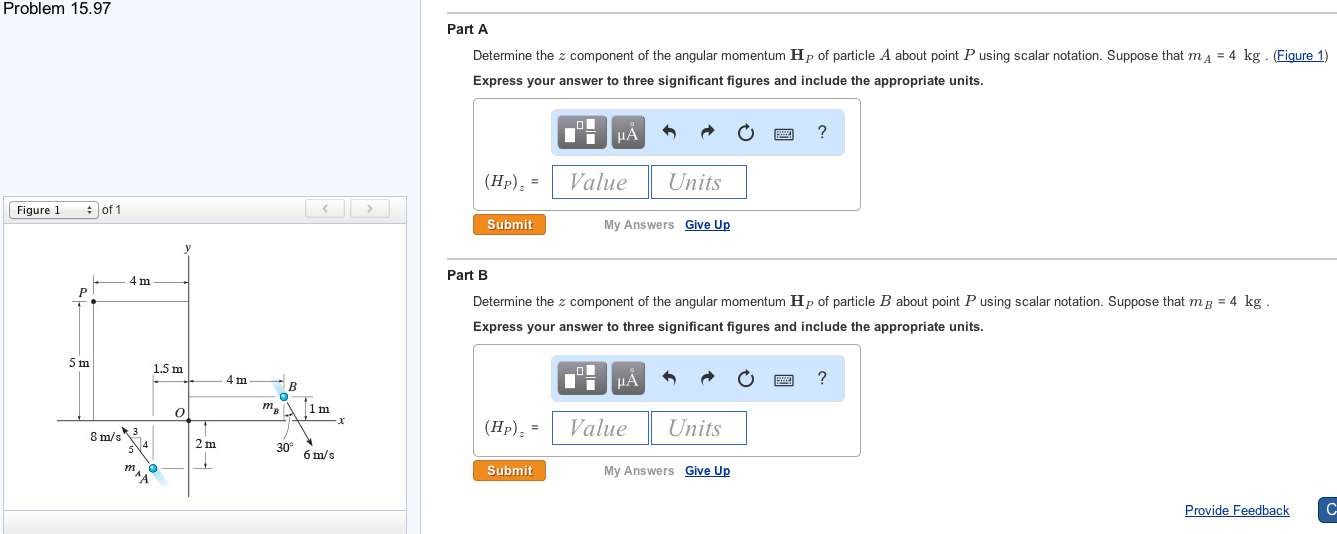Open help for Part A answer box
Image resolution: width=1337 pixels, height=534 pixels.
(822, 132)
